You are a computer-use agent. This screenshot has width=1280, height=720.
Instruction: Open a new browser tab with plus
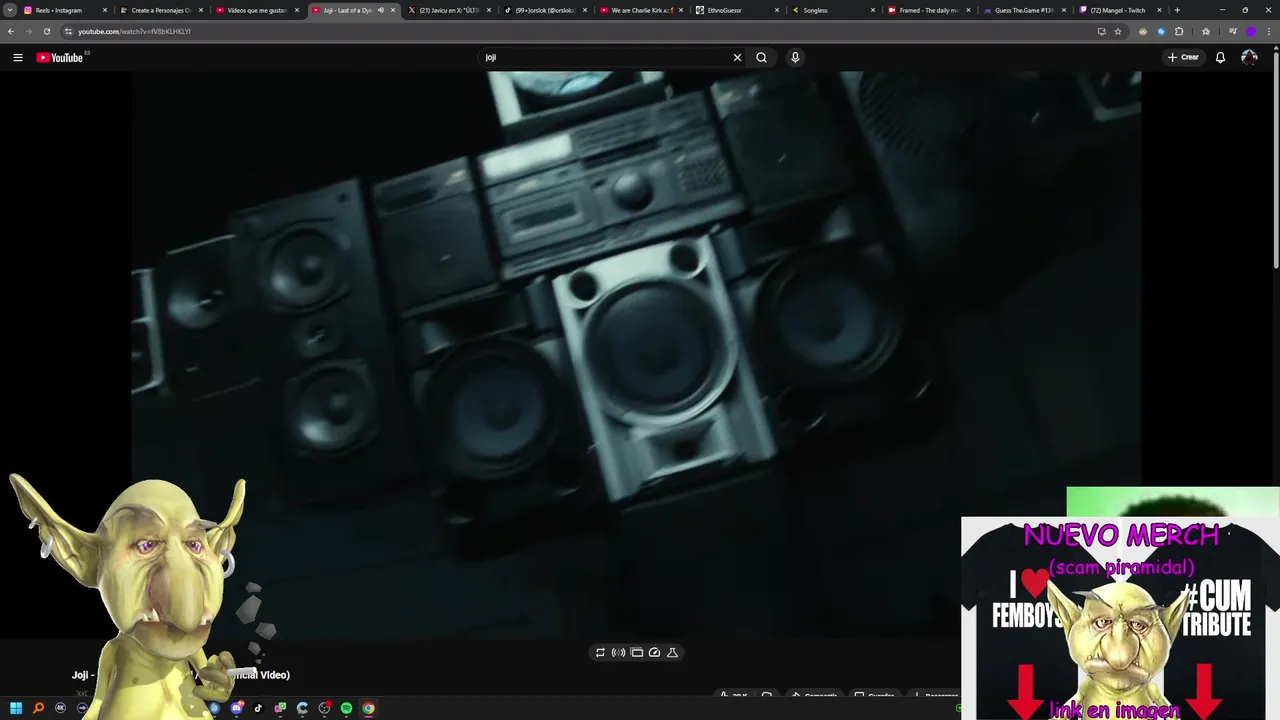click(1177, 10)
